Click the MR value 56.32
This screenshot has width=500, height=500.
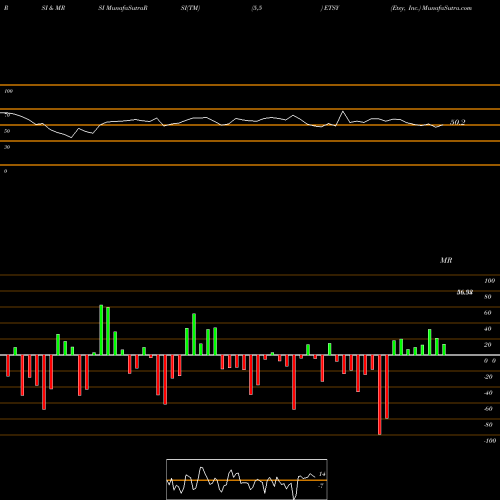click(x=465, y=292)
